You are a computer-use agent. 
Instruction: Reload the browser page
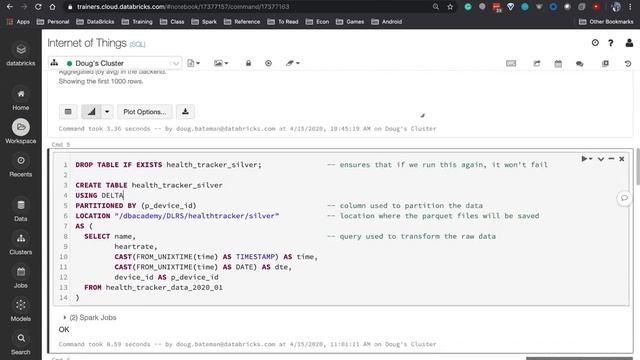pyautogui.click(x=38, y=7)
